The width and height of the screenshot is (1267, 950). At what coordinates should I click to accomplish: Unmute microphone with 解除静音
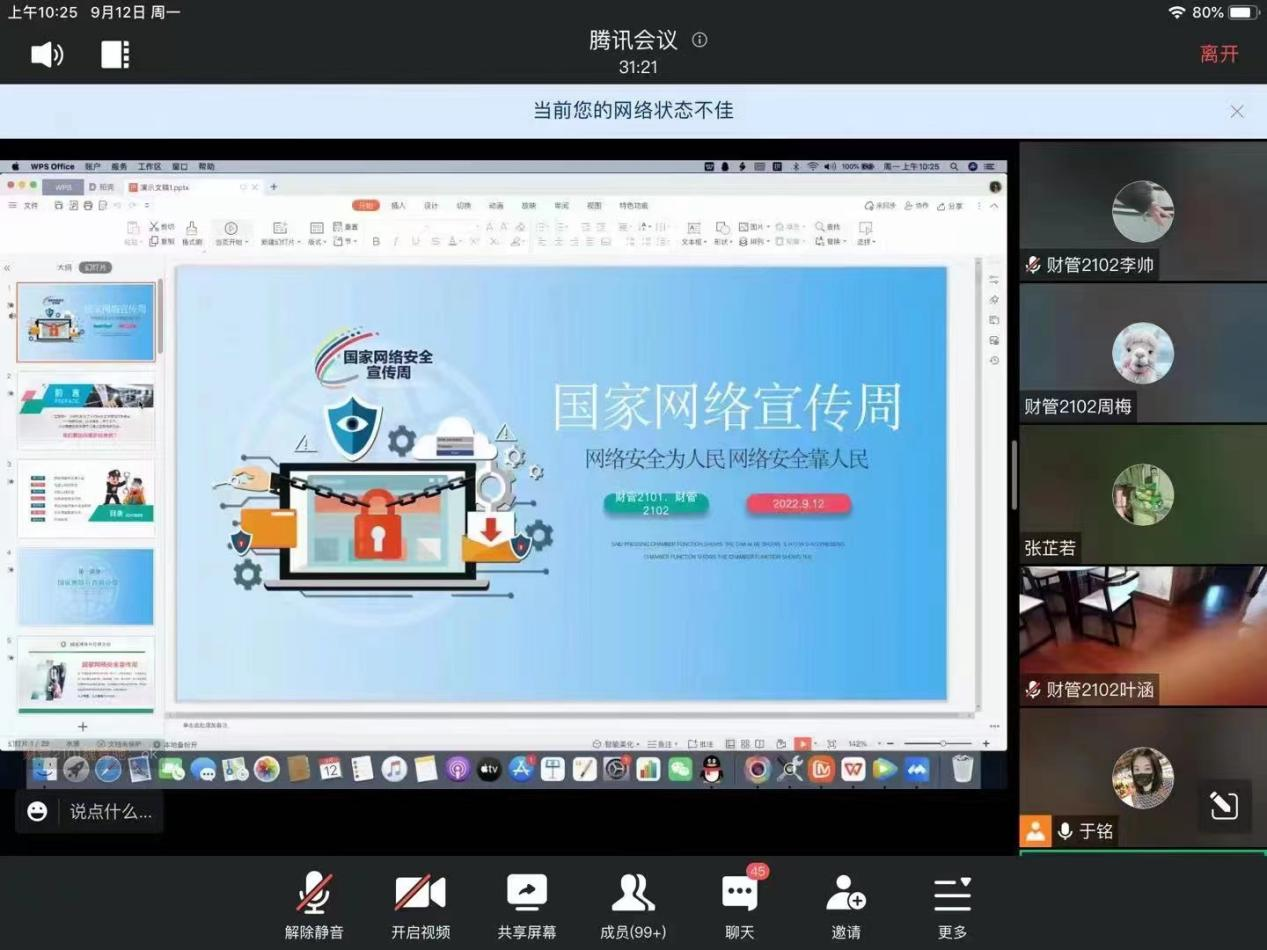pos(314,905)
